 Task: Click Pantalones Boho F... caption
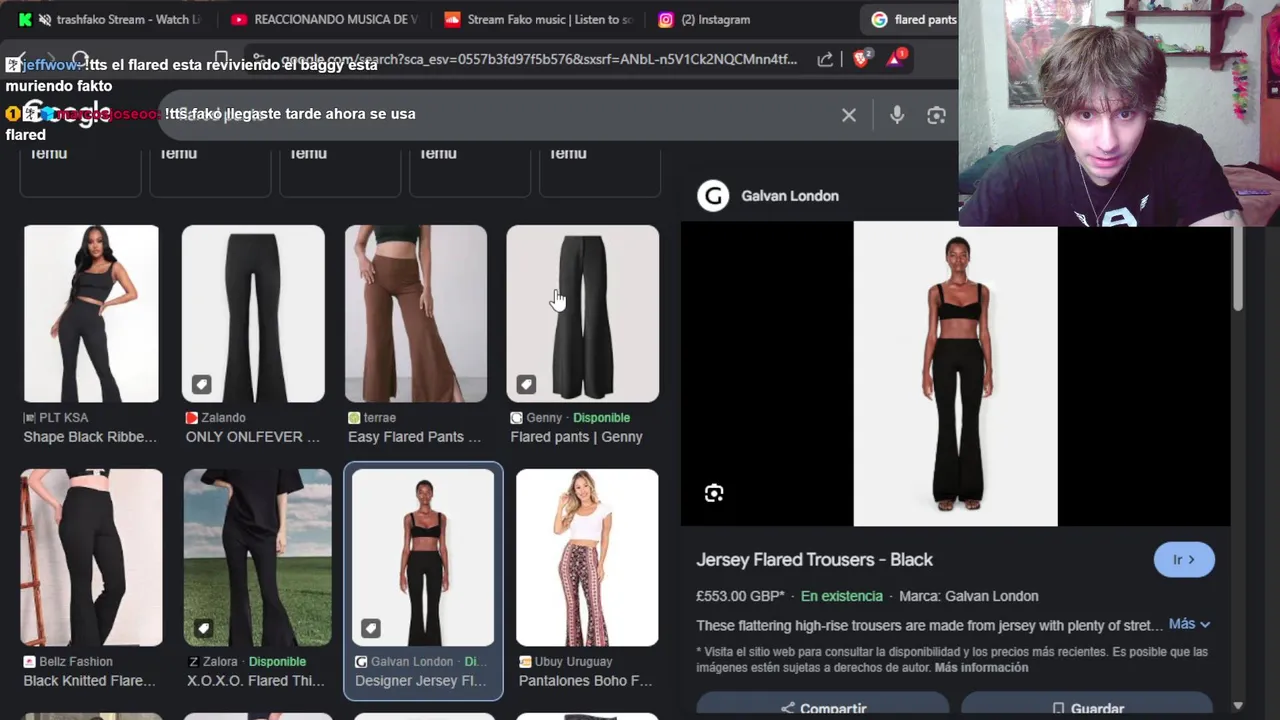(x=586, y=681)
